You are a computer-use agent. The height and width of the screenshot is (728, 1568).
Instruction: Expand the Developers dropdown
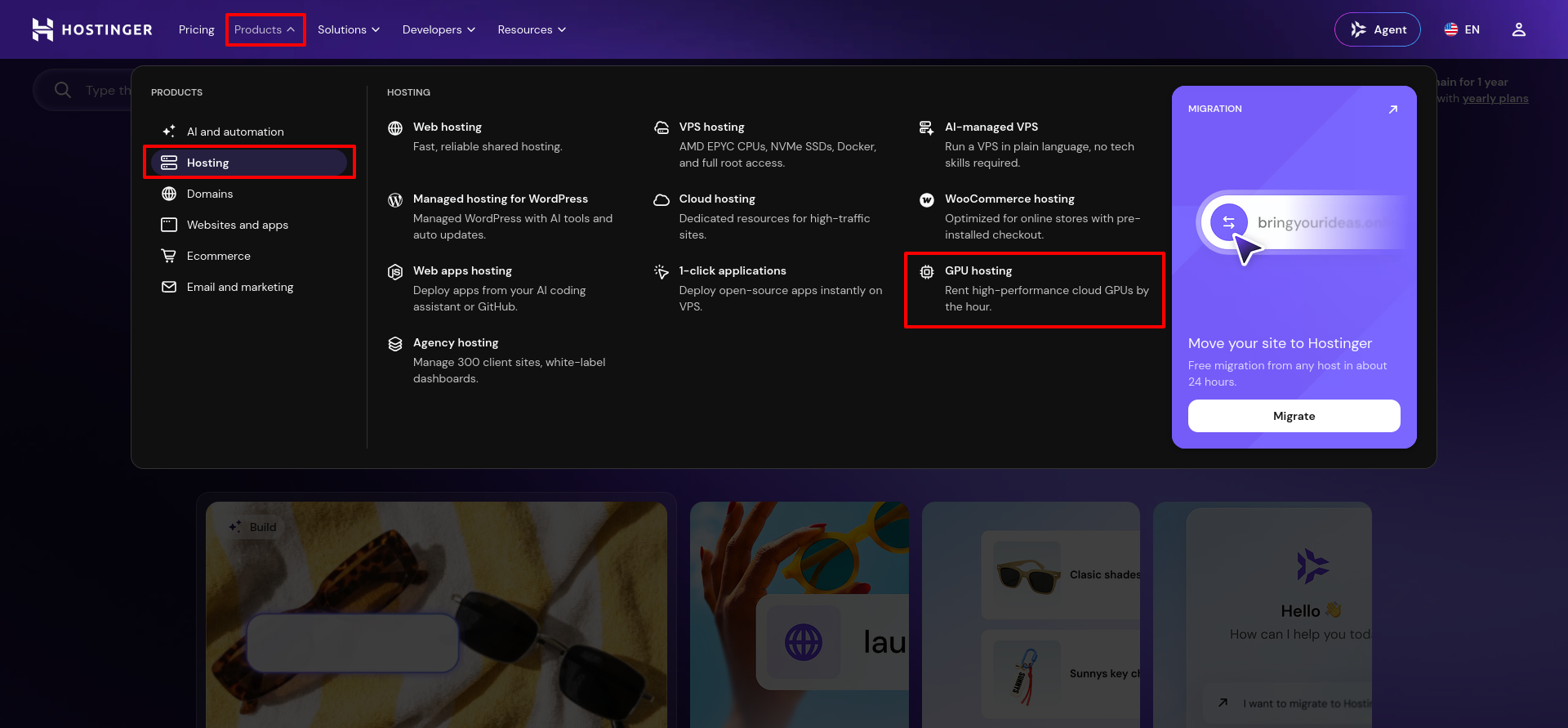point(439,29)
